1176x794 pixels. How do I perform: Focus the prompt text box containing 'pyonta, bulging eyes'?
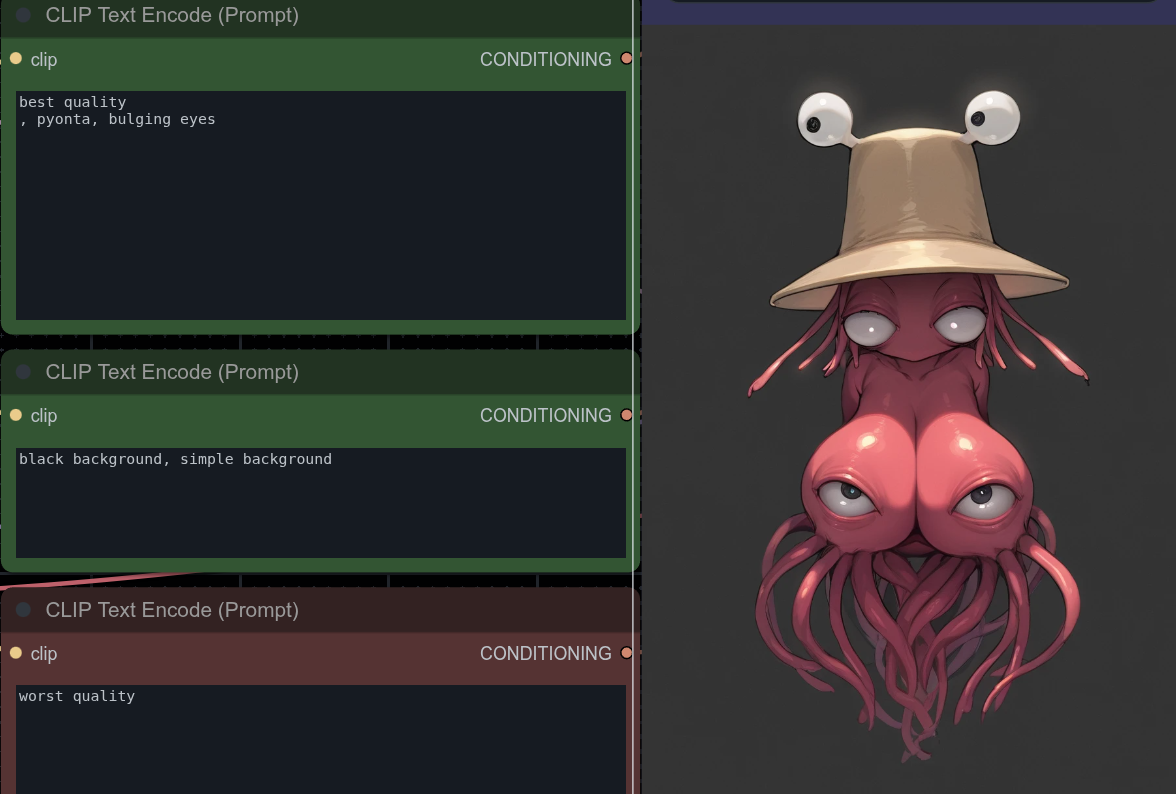pyautogui.click(x=321, y=205)
